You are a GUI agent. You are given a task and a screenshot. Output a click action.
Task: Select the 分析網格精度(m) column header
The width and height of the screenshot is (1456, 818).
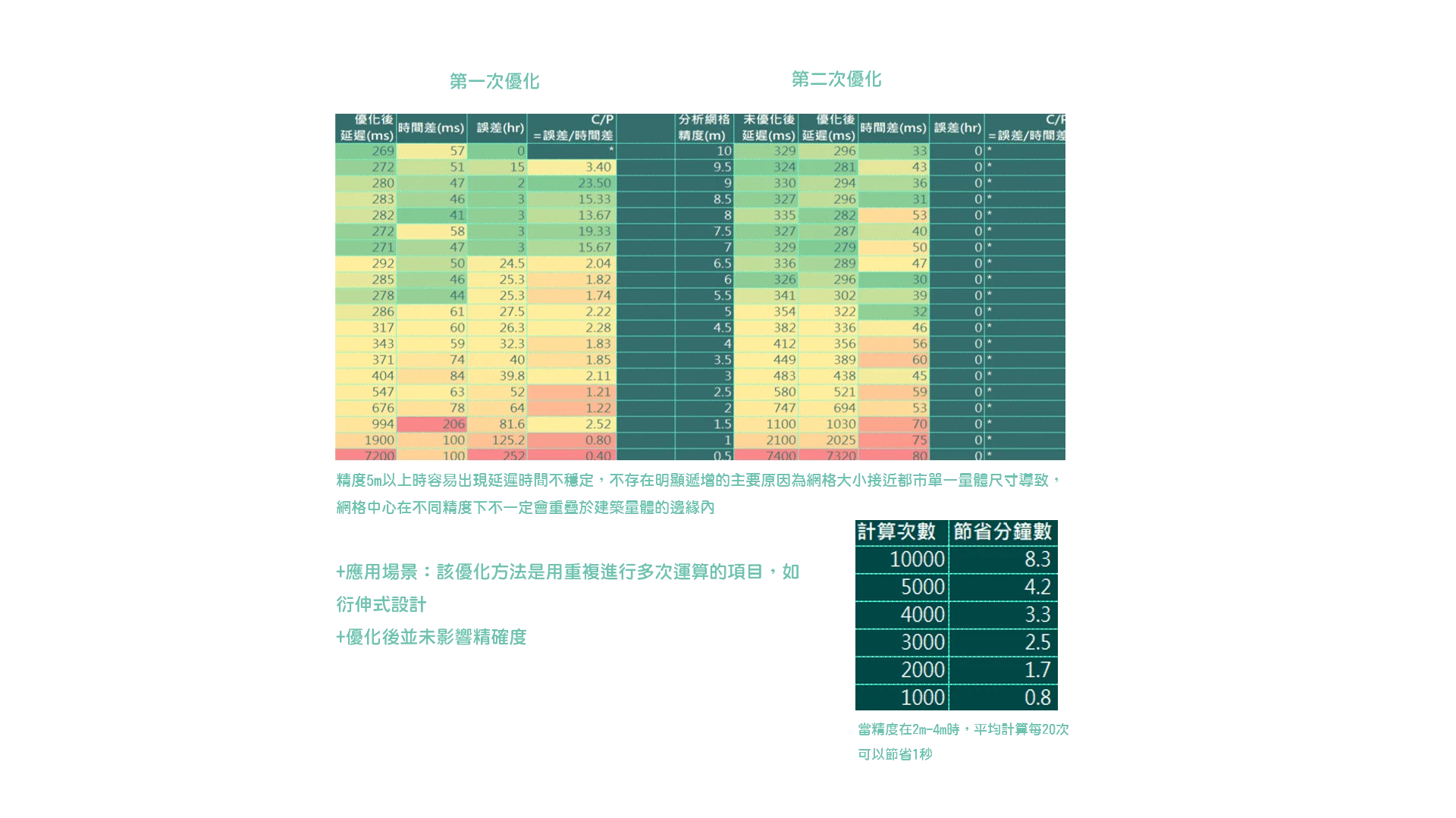click(x=704, y=127)
